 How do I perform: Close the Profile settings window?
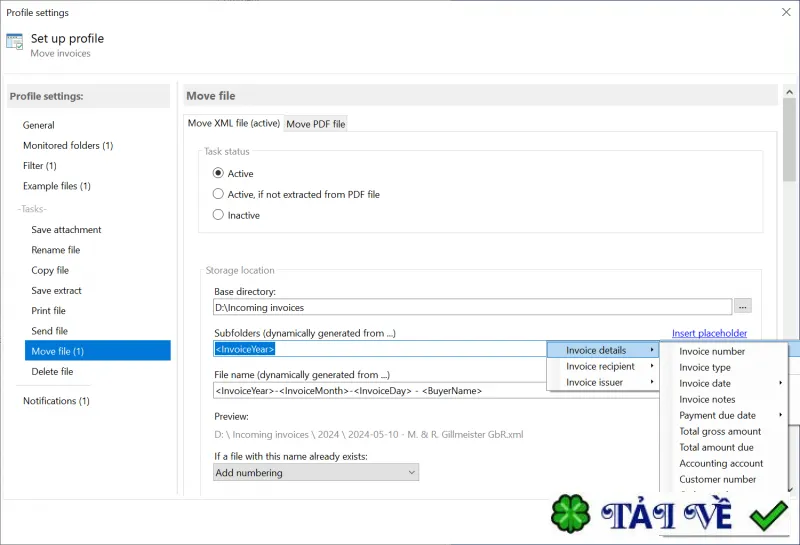(786, 12)
